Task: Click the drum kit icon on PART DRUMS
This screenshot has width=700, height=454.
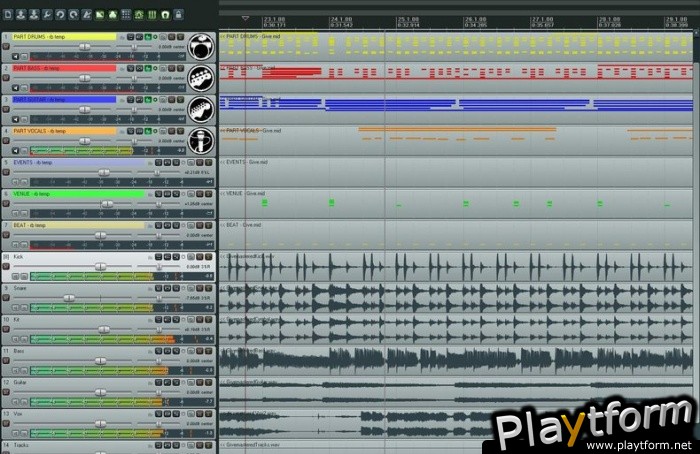Action: pos(201,47)
